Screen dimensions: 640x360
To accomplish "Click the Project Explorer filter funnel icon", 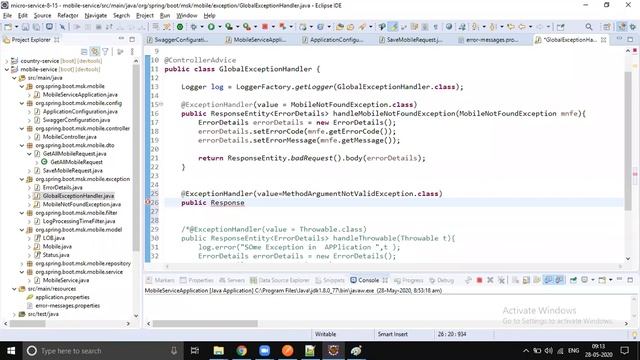I will 106,52.
